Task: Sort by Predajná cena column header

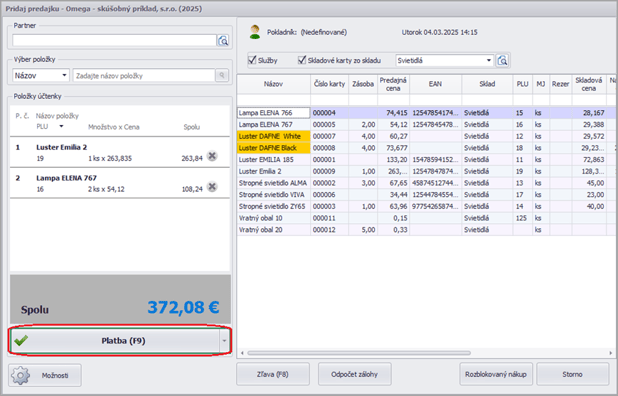Action: pyautogui.click(x=393, y=84)
